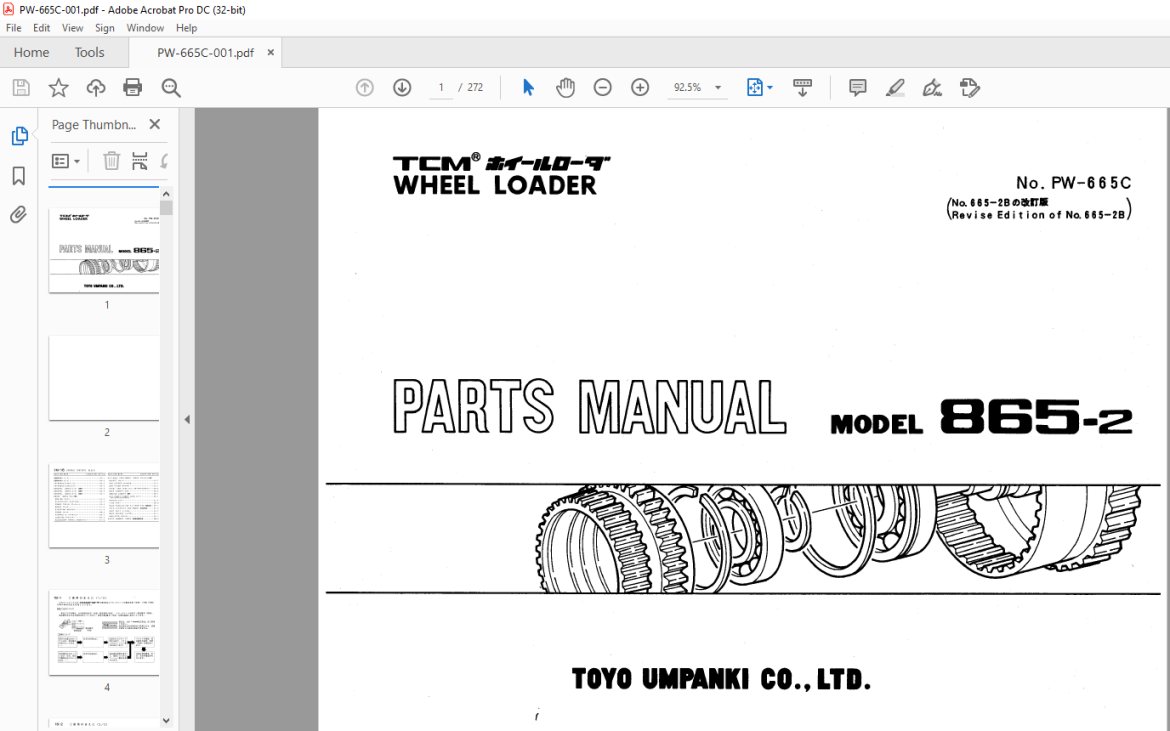The image size is (1170, 731).
Task: Click the Save file icon
Action: click(21, 88)
